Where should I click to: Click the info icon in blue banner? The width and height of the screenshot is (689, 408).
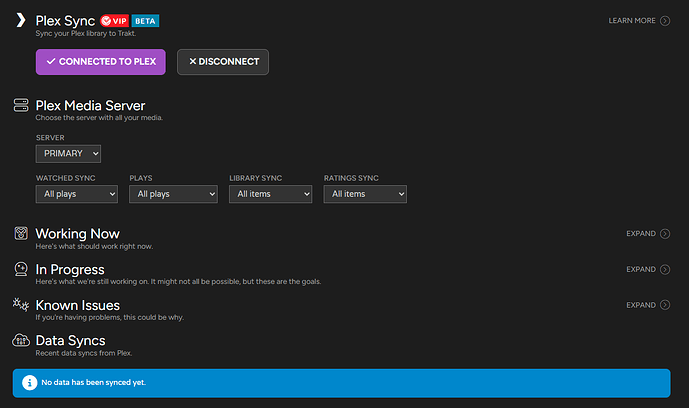pos(29,383)
